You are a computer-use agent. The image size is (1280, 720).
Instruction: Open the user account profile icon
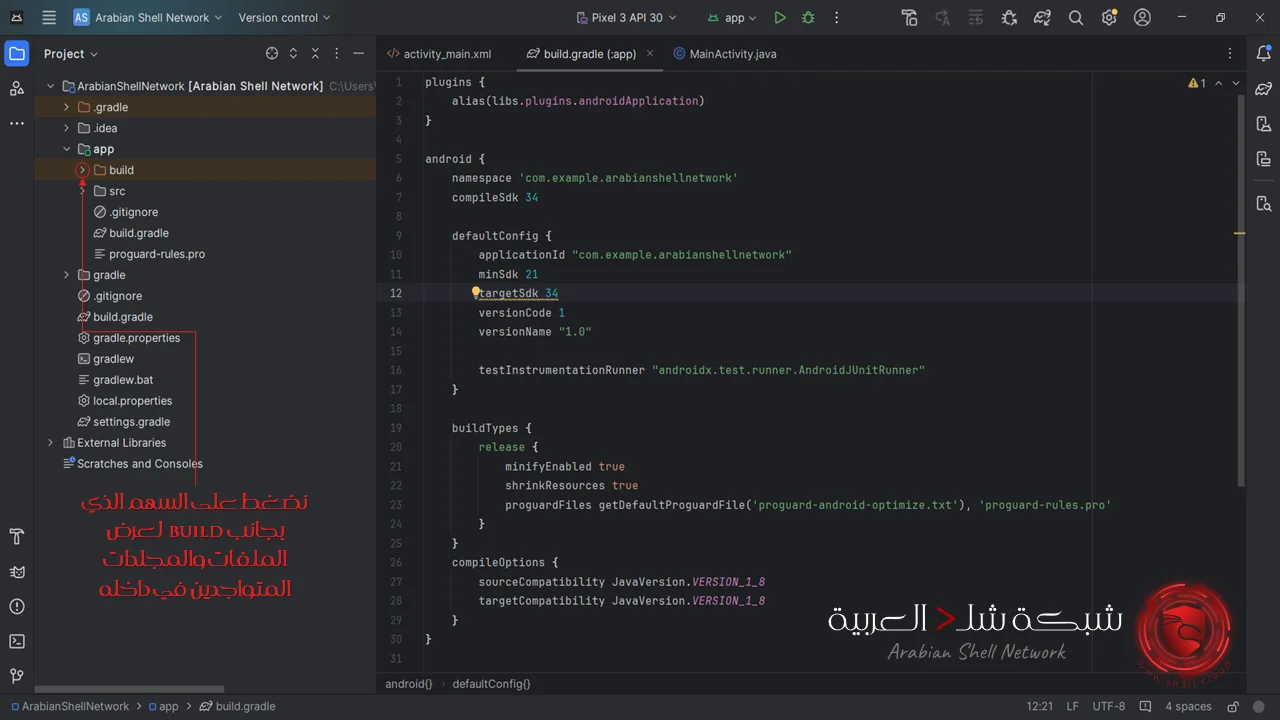1142,18
